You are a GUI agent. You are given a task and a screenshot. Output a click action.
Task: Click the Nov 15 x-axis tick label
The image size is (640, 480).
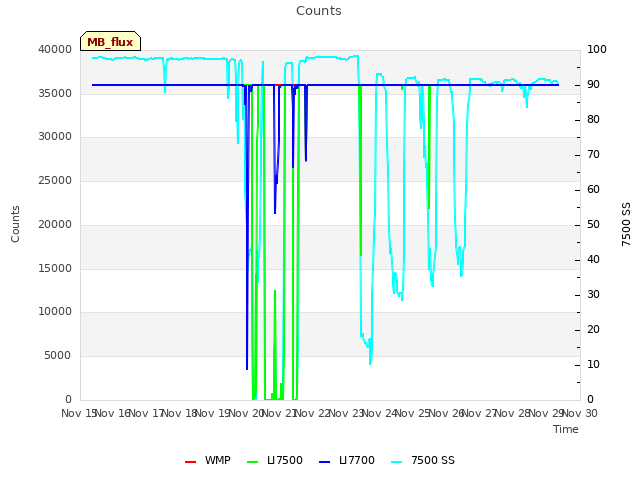point(79,413)
